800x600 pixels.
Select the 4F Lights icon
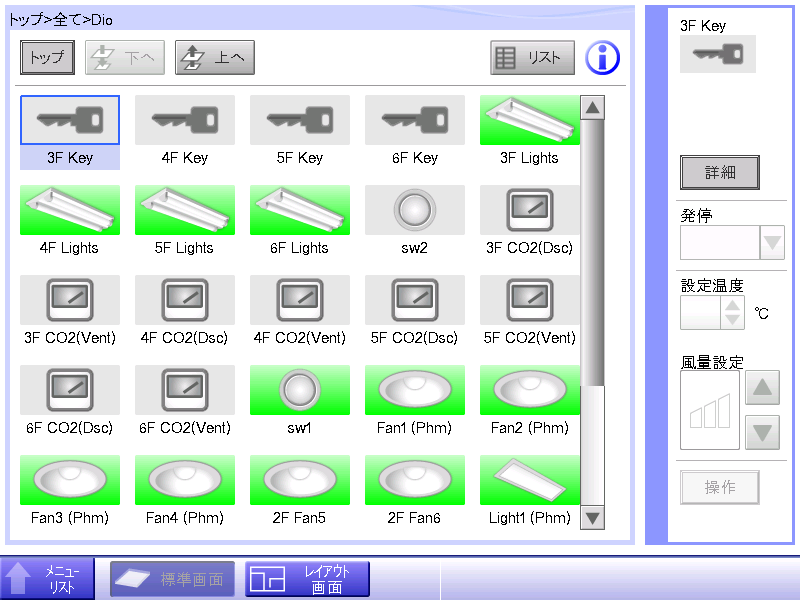pos(70,210)
